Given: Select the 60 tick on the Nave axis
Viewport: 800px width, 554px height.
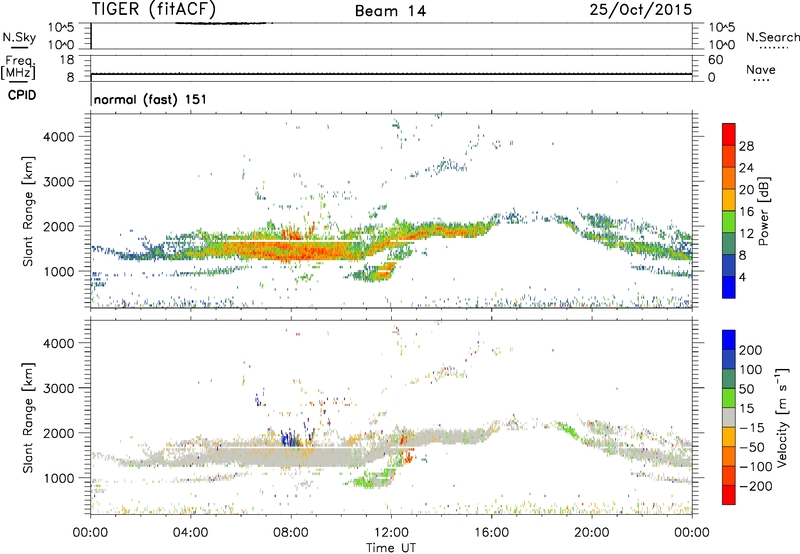Looking at the screenshot, I should [x=716, y=60].
